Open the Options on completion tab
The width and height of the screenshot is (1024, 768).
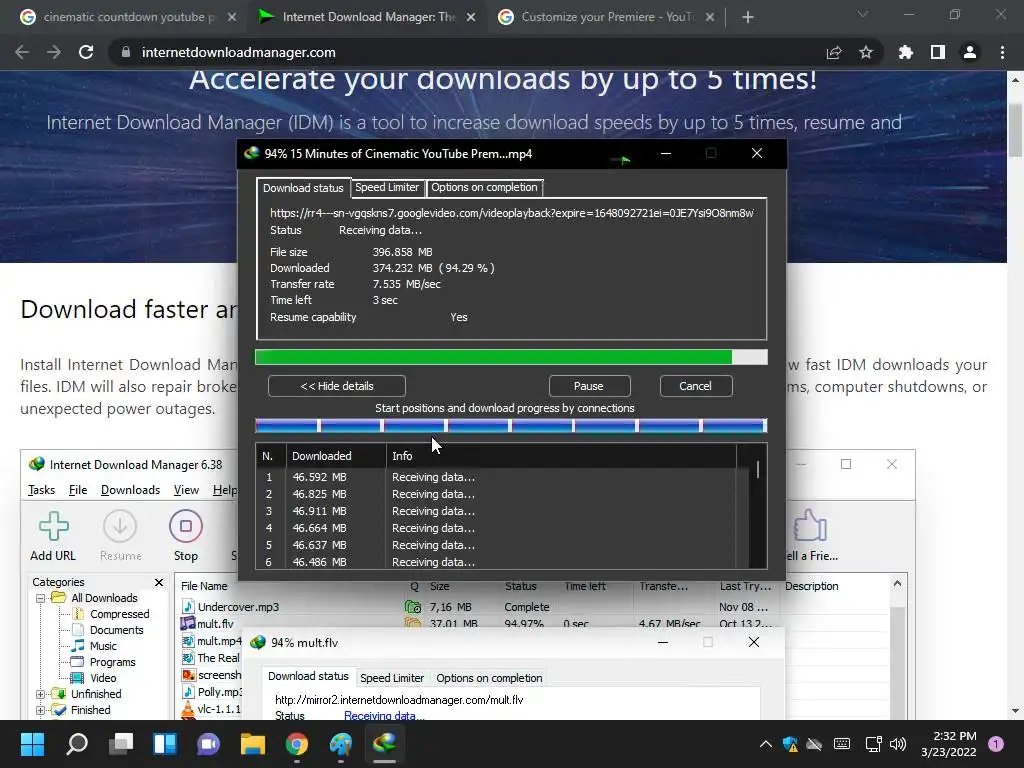(x=484, y=187)
